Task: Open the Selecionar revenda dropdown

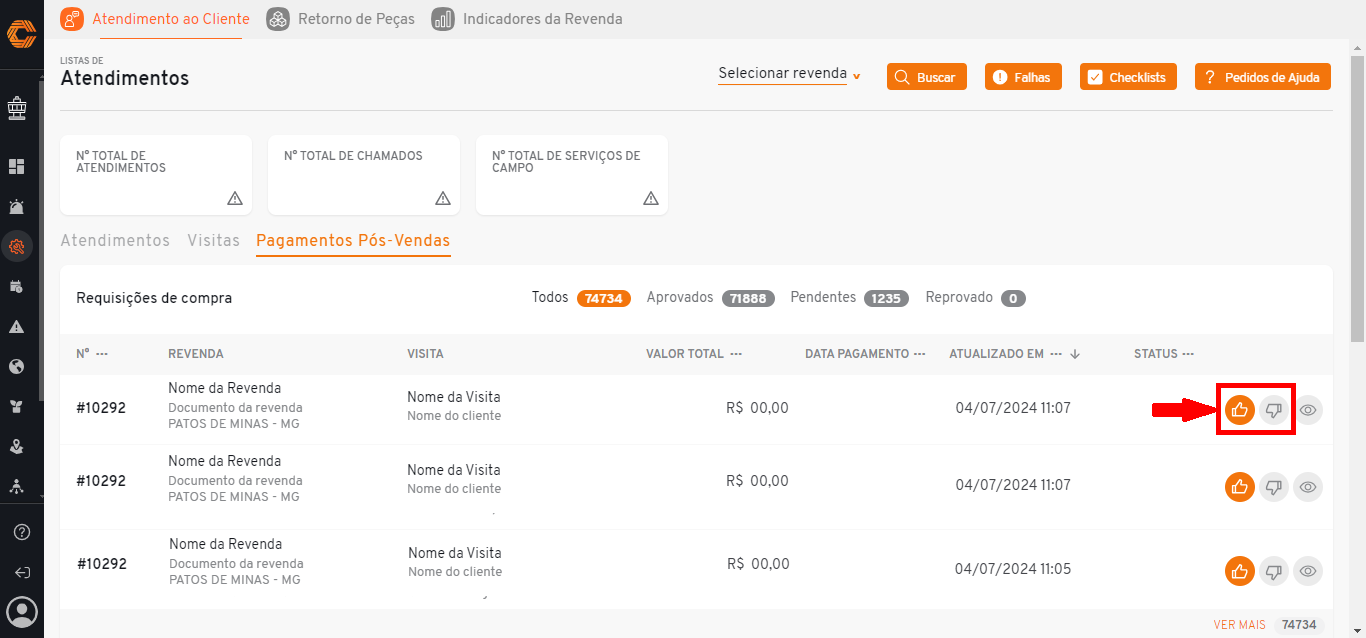Action: tap(789, 74)
